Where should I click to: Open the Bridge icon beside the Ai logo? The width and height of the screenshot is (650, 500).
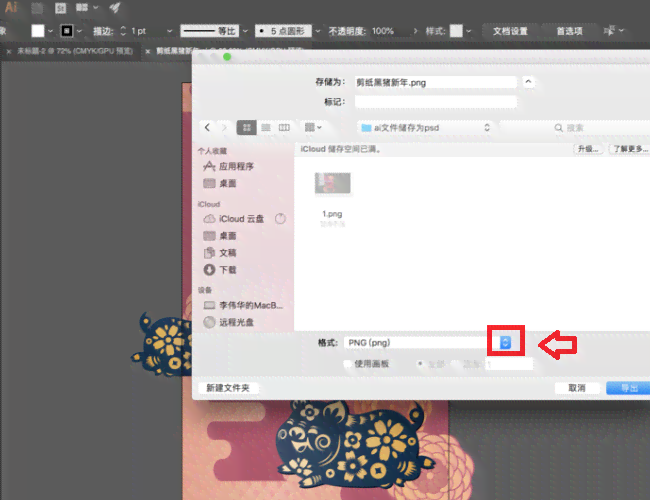(37, 8)
